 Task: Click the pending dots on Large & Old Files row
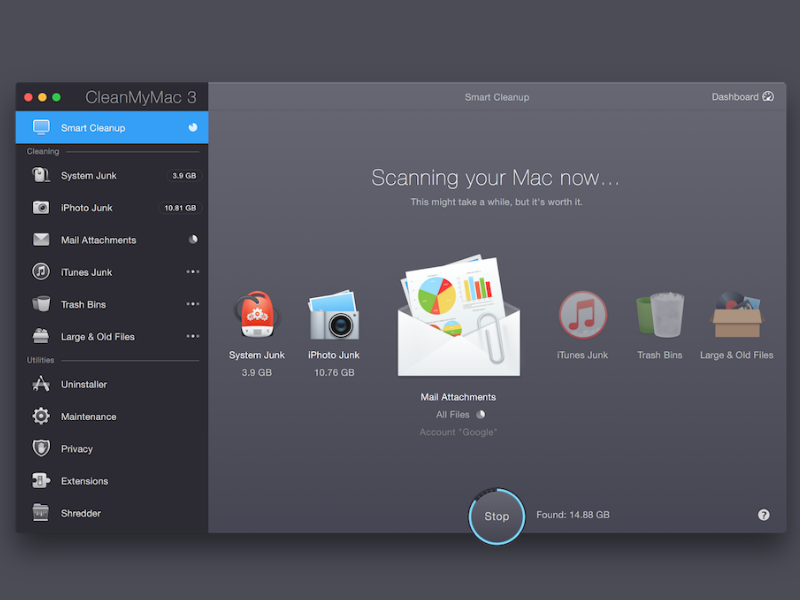pyautogui.click(x=193, y=336)
